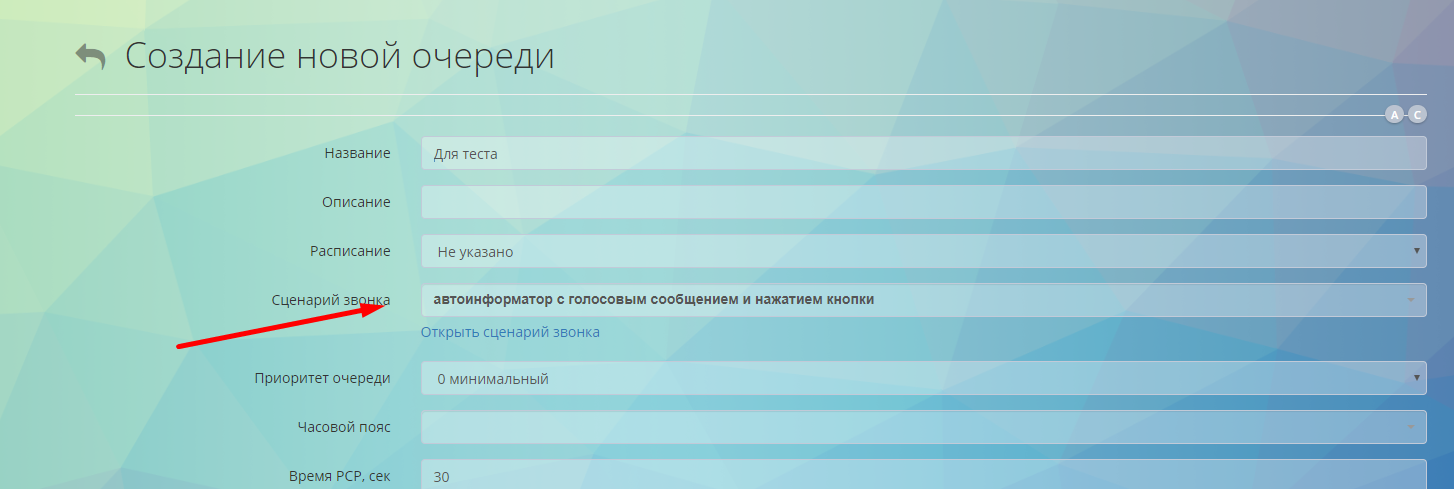1454x489 pixels.
Task: Click the round A badge icon
Action: 1394,115
